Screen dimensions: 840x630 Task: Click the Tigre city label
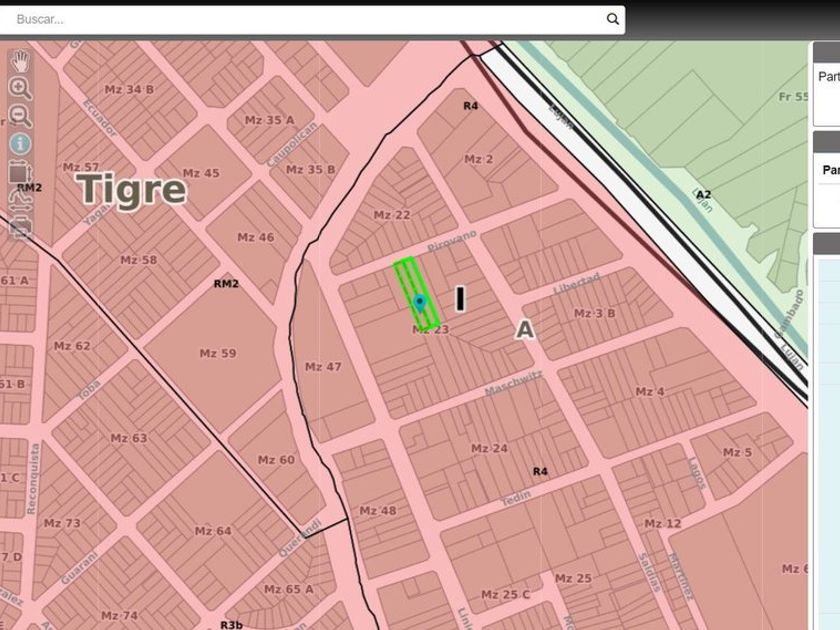pos(131,189)
